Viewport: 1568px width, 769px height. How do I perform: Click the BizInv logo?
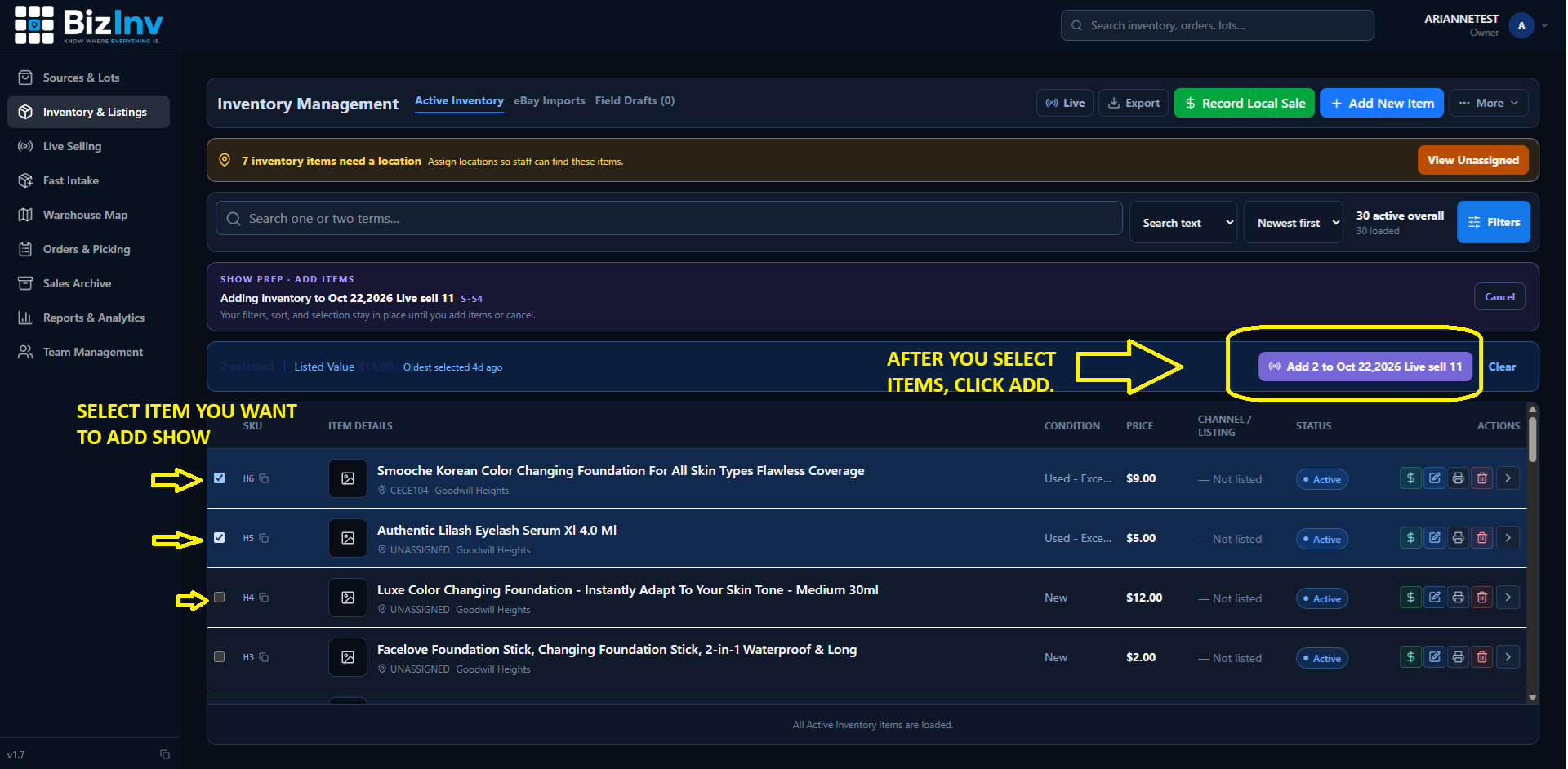(88, 25)
